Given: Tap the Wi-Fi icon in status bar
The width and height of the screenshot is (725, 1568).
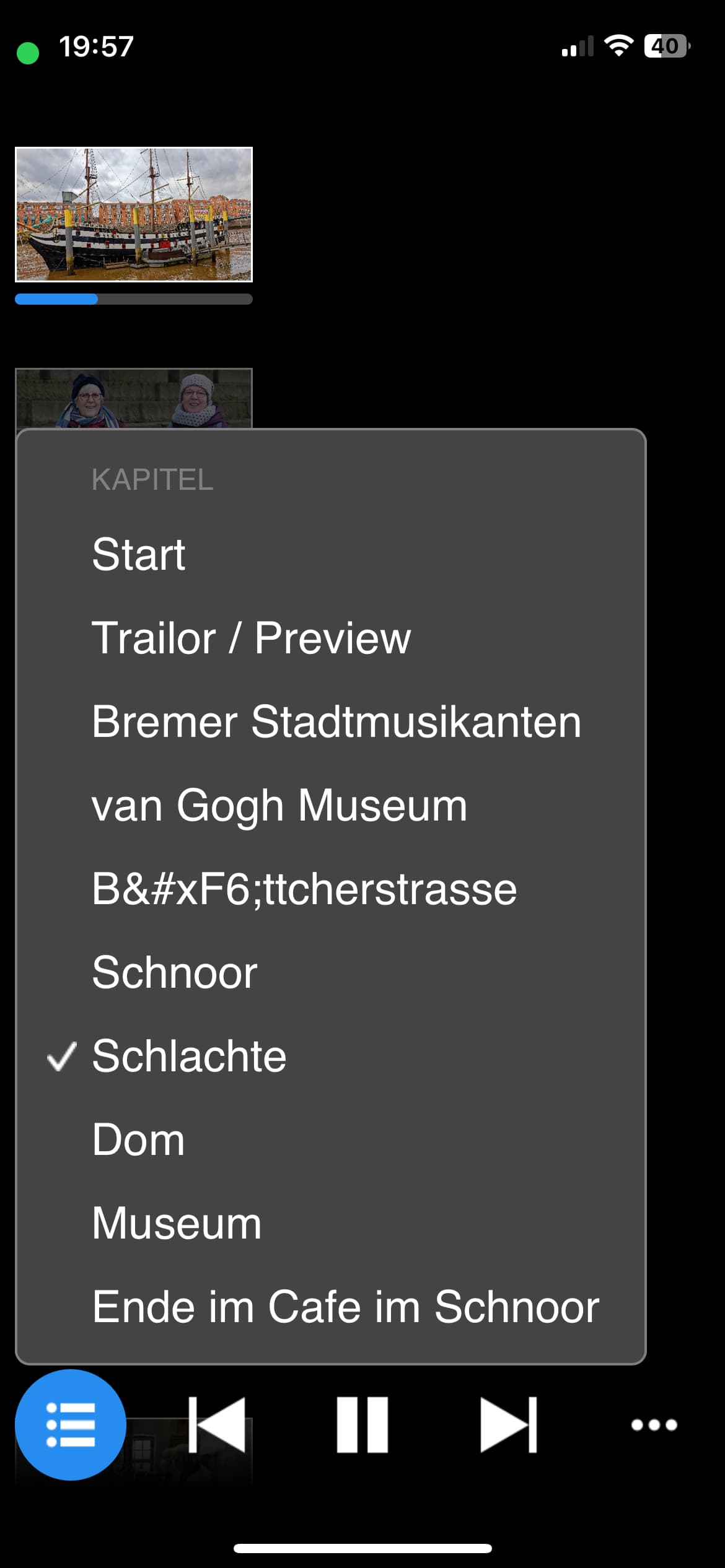Looking at the screenshot, I should 618,46.
